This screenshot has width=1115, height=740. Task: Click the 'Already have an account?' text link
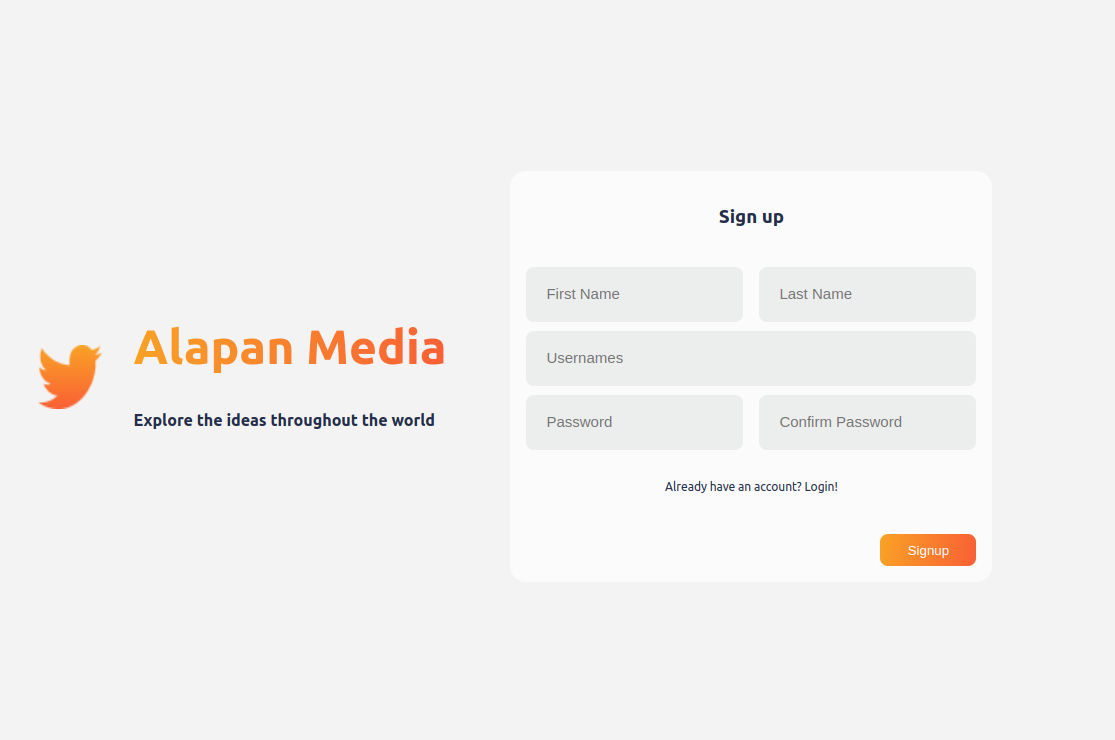coord(732,486)
